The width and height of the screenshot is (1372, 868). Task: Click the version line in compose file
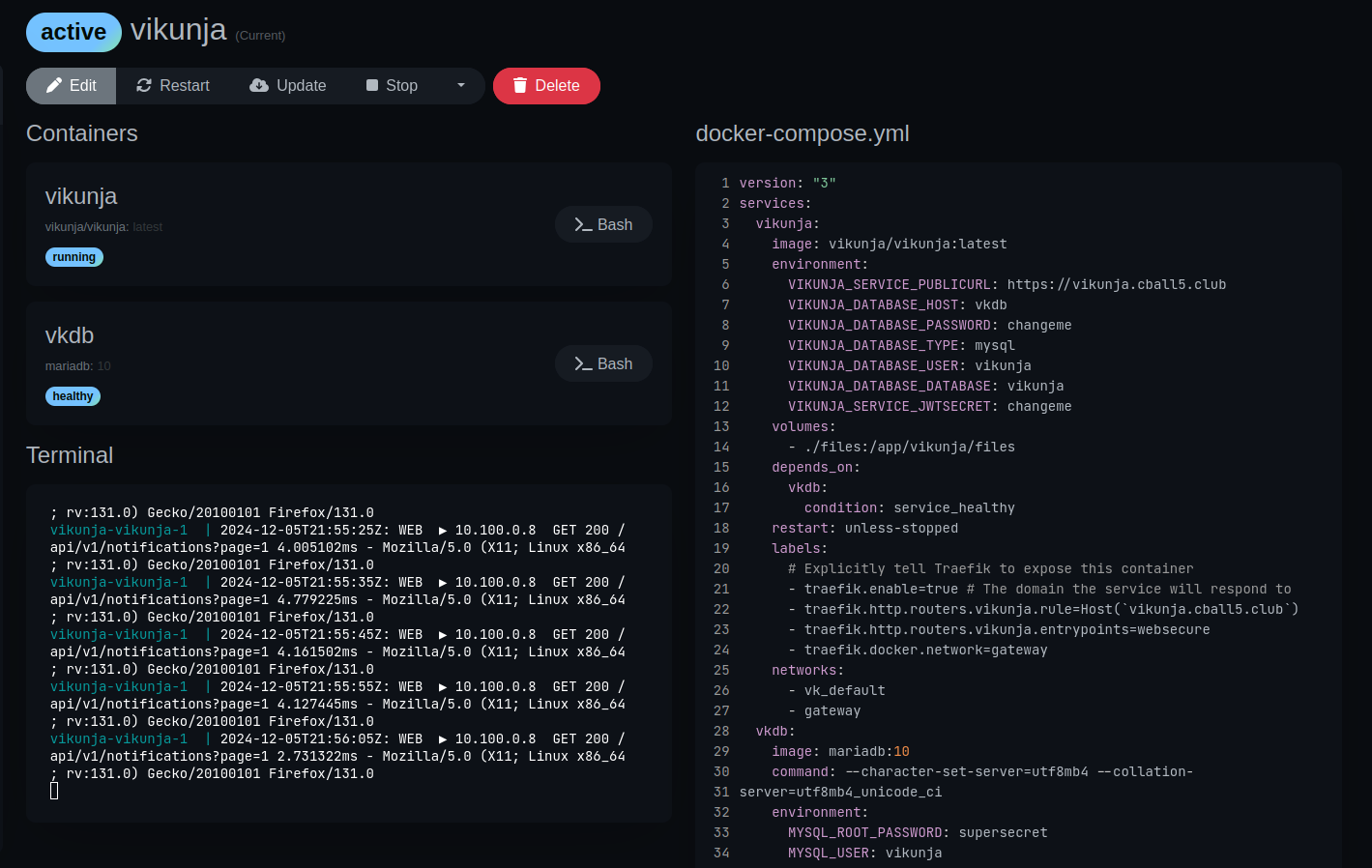pos(788,183)
